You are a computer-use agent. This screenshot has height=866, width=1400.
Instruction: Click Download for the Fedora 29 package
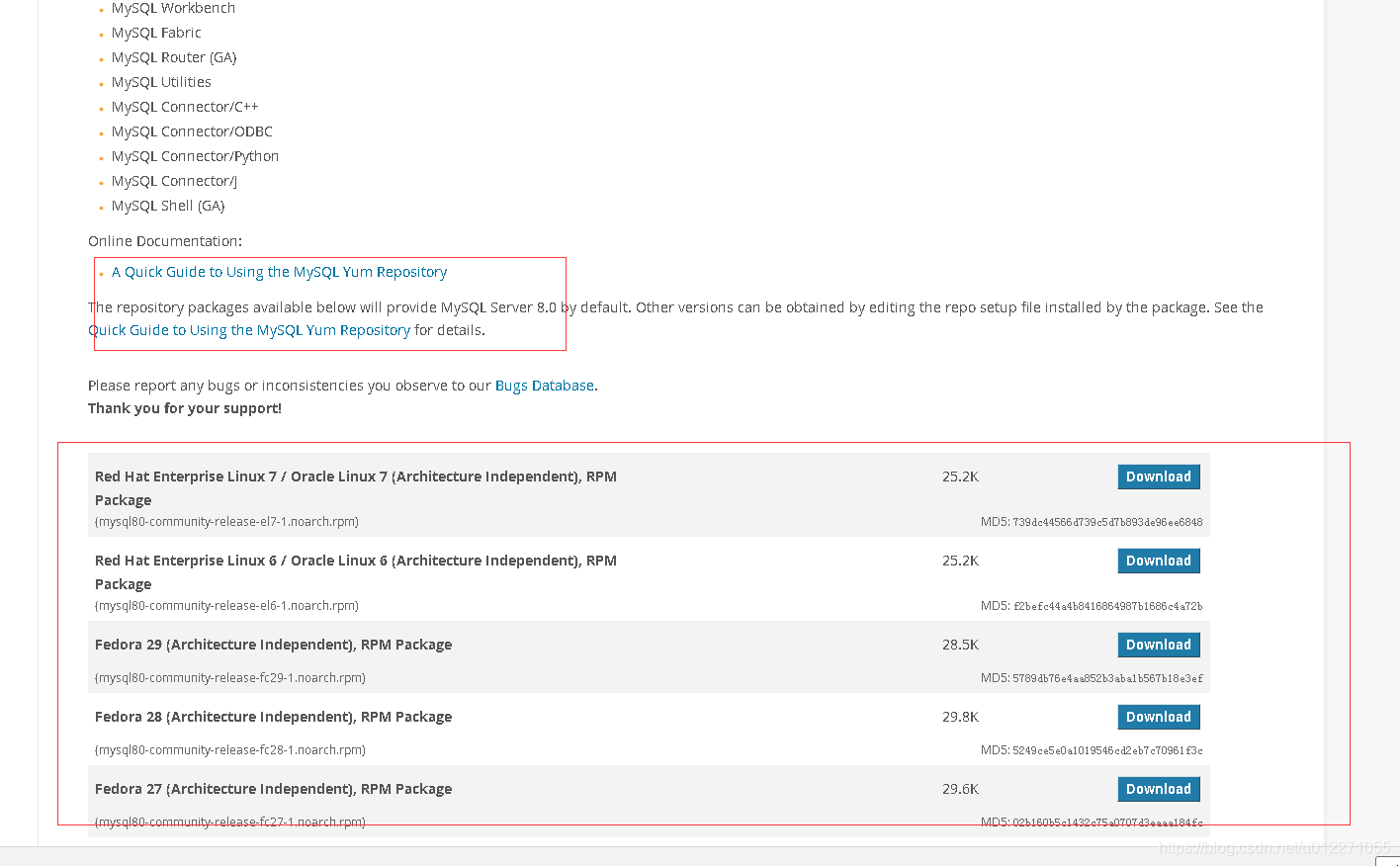(1159, 645)
